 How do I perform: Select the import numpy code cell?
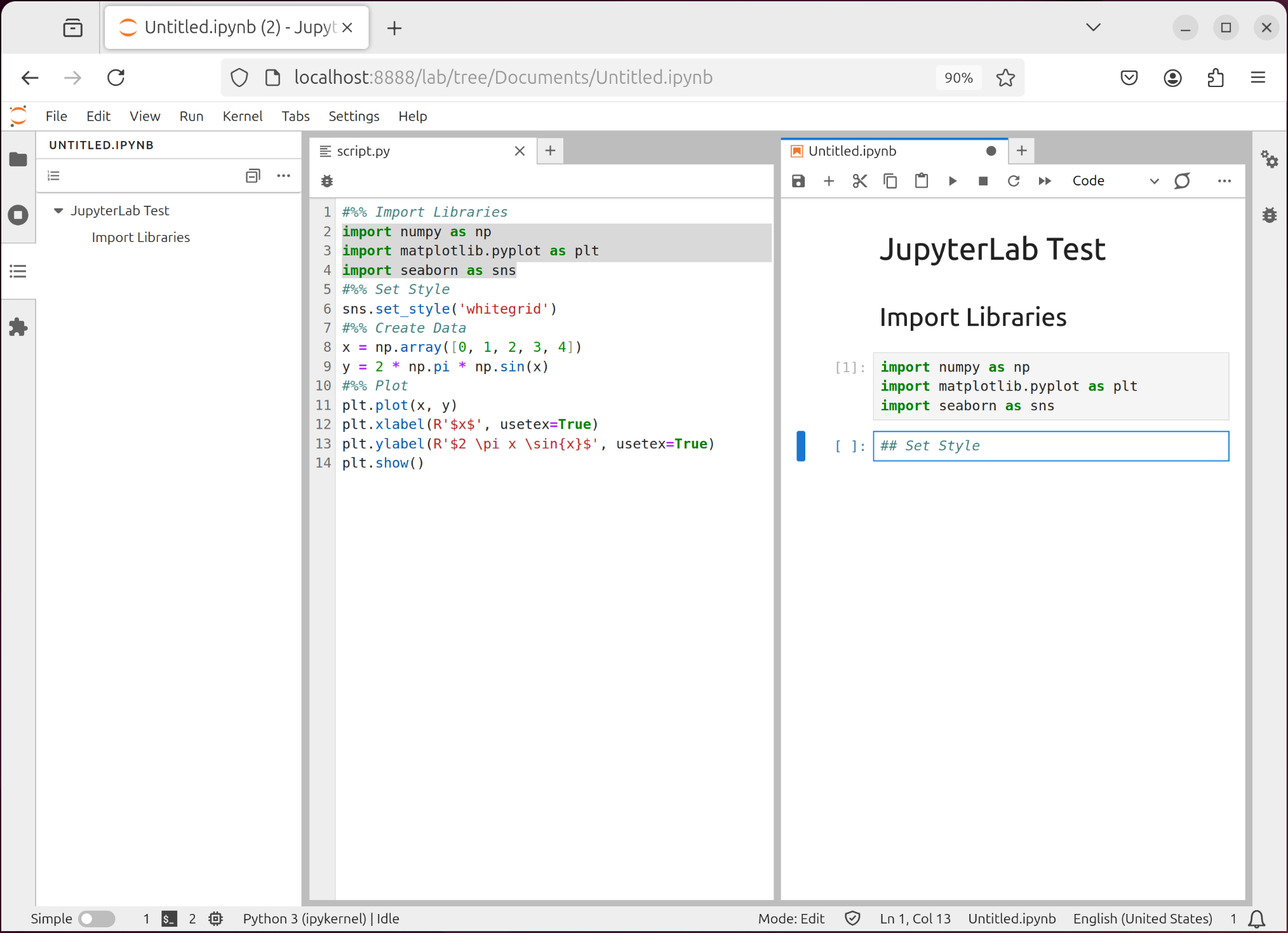[x=1050, y=386]
